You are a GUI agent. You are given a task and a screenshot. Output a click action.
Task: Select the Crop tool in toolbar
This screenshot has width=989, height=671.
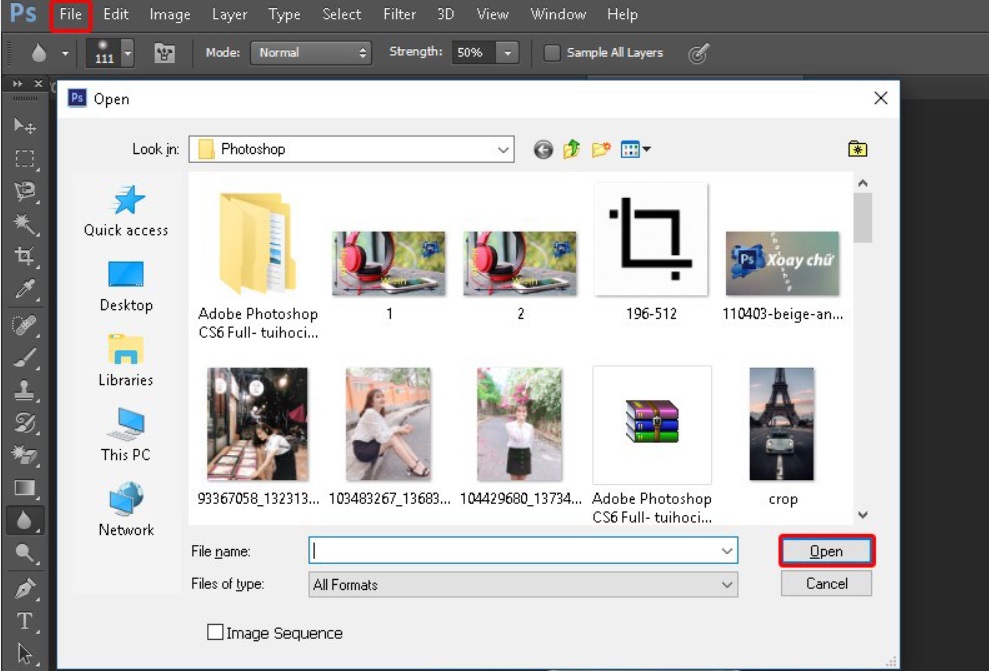25,256
